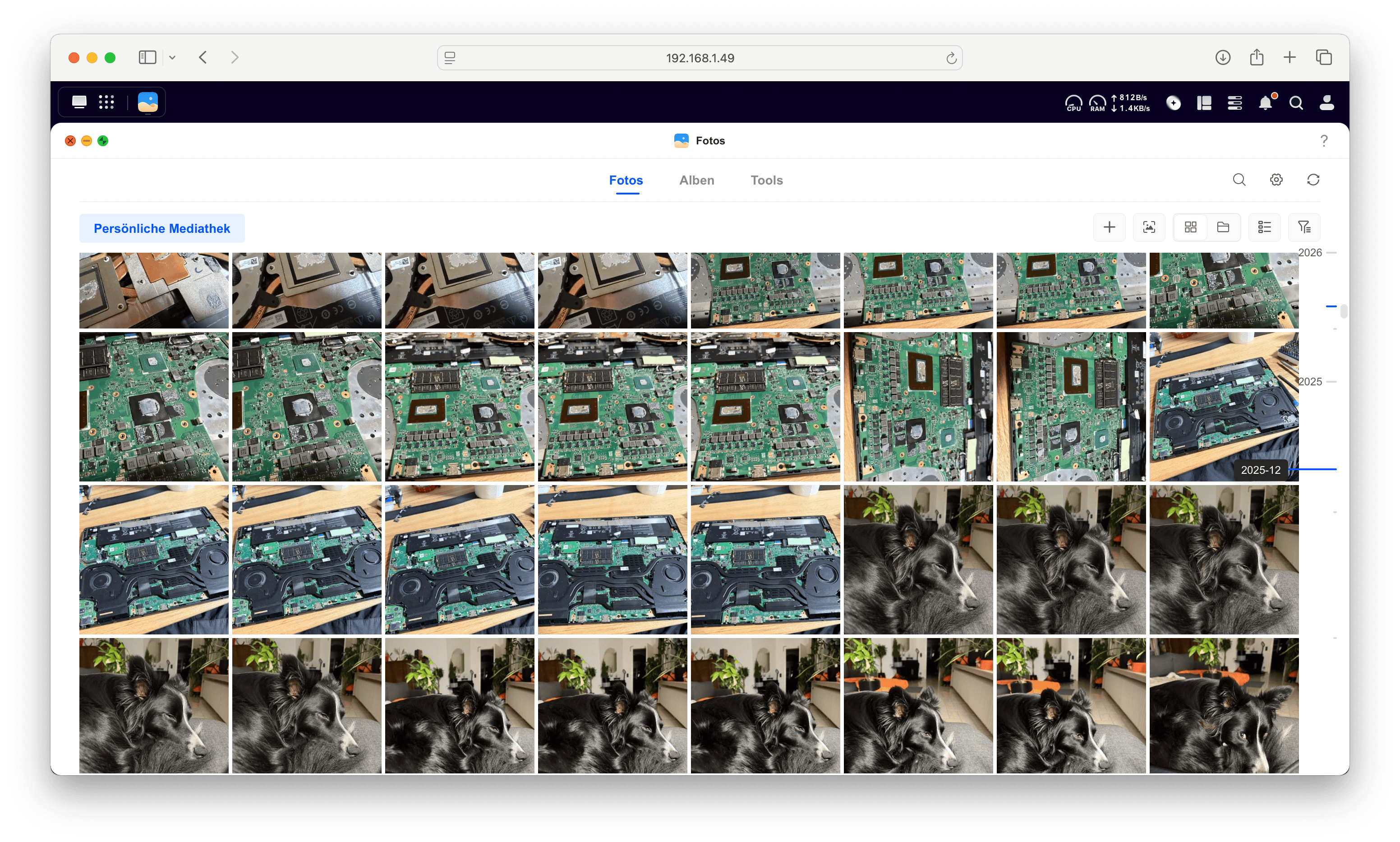Click the refresh icon in Fotos
The width and height of the screenshot is (1400, 842).
[1312, 180]
